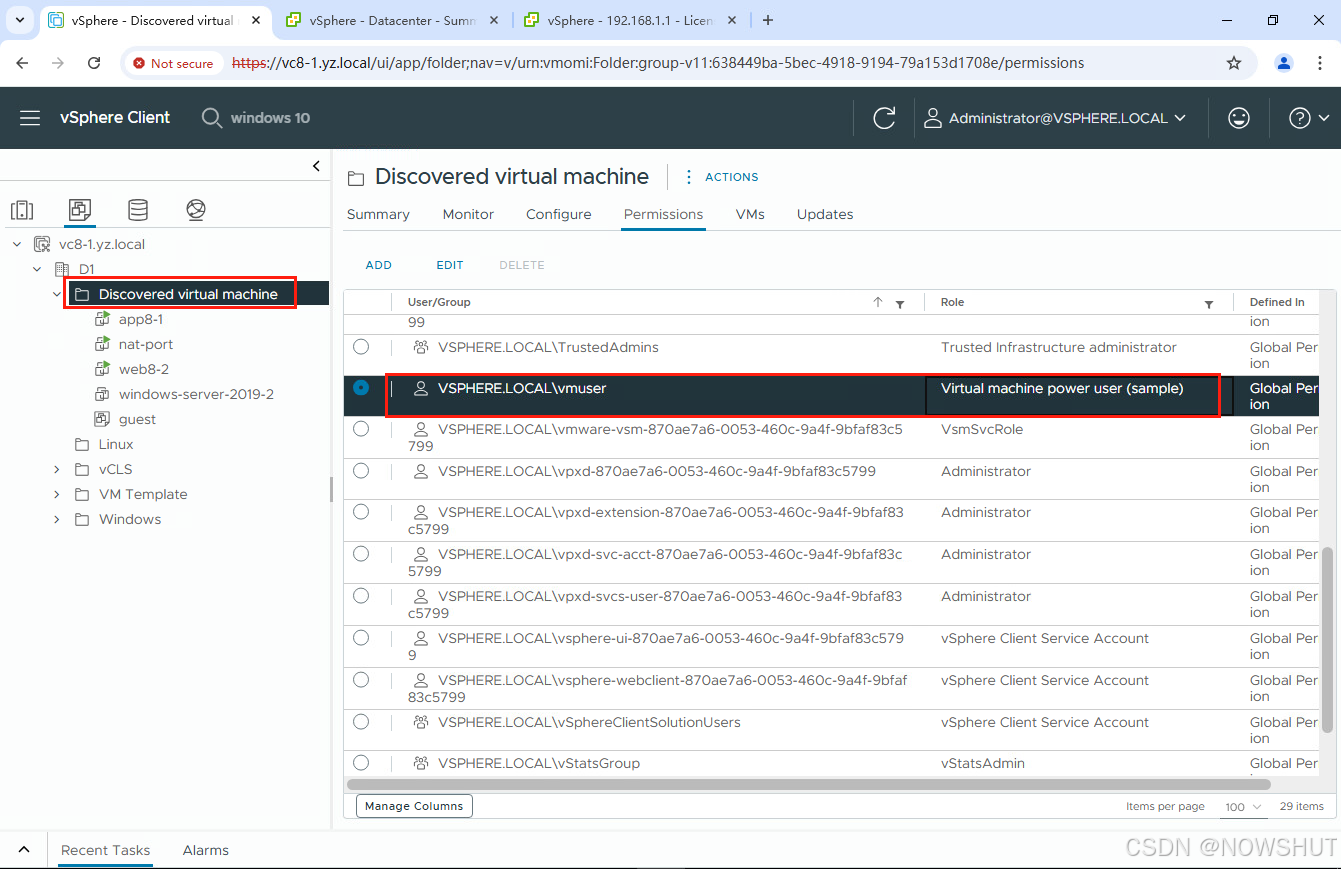Click the datacenter icon beside D1

[62, 269]
